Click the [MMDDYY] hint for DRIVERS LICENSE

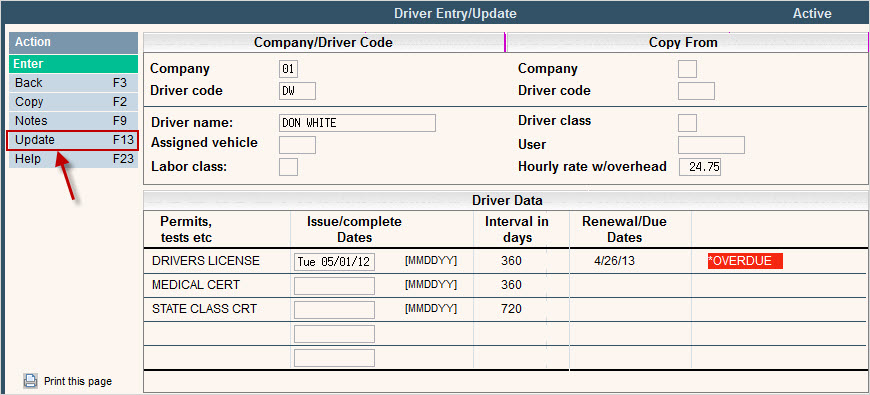tap(431, 261)
